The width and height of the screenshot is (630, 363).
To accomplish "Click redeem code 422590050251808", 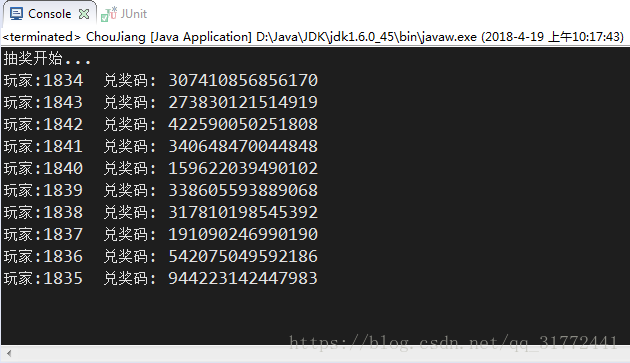I will click(x=243, y=124).
